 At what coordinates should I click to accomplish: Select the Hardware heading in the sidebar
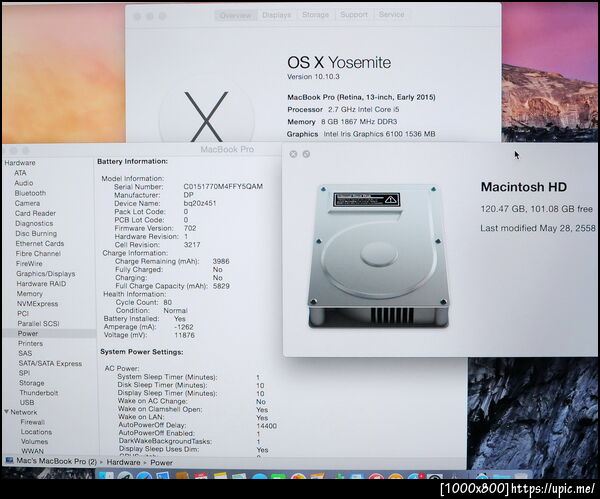[20, 163]
